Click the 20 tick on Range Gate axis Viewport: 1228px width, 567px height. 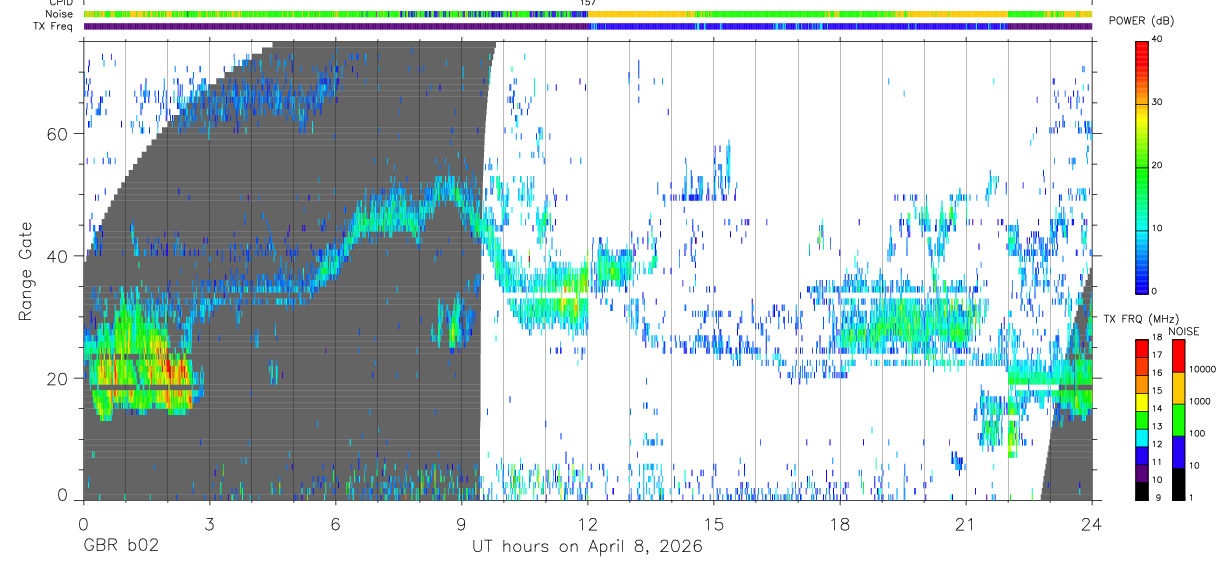tap(57, 378)
